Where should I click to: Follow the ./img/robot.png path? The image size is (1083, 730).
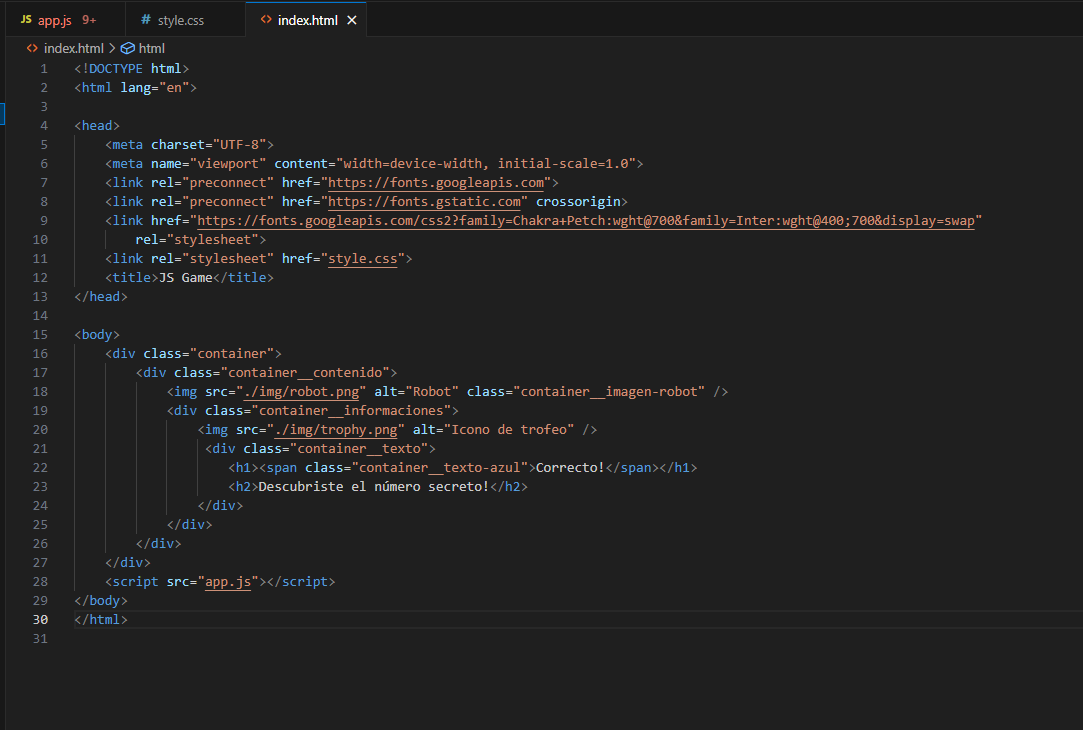302,392
